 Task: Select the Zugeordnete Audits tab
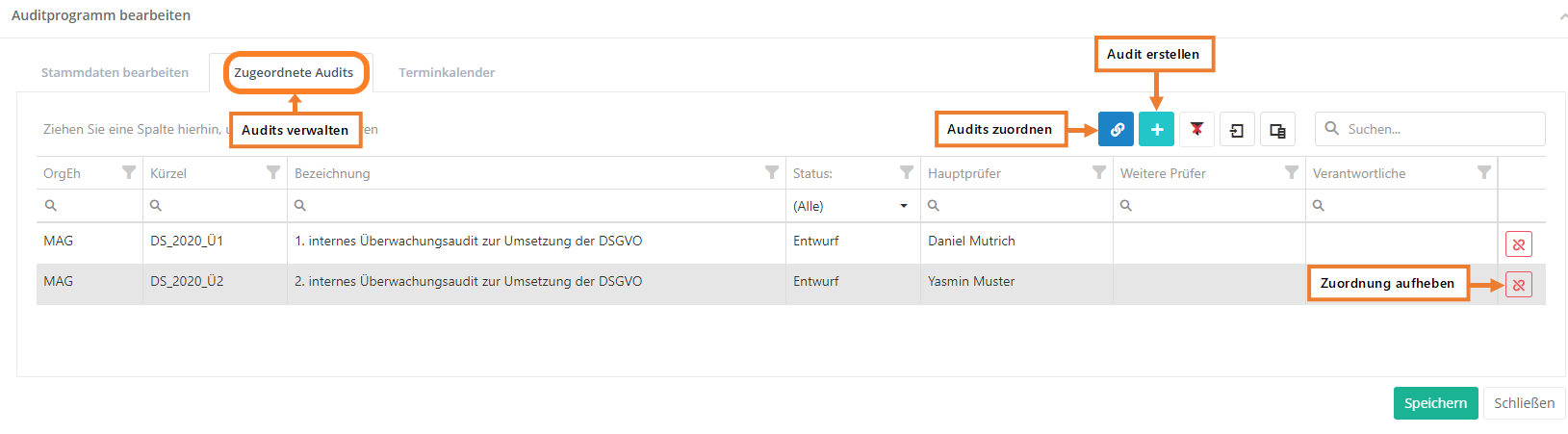[x=294, y=72]
